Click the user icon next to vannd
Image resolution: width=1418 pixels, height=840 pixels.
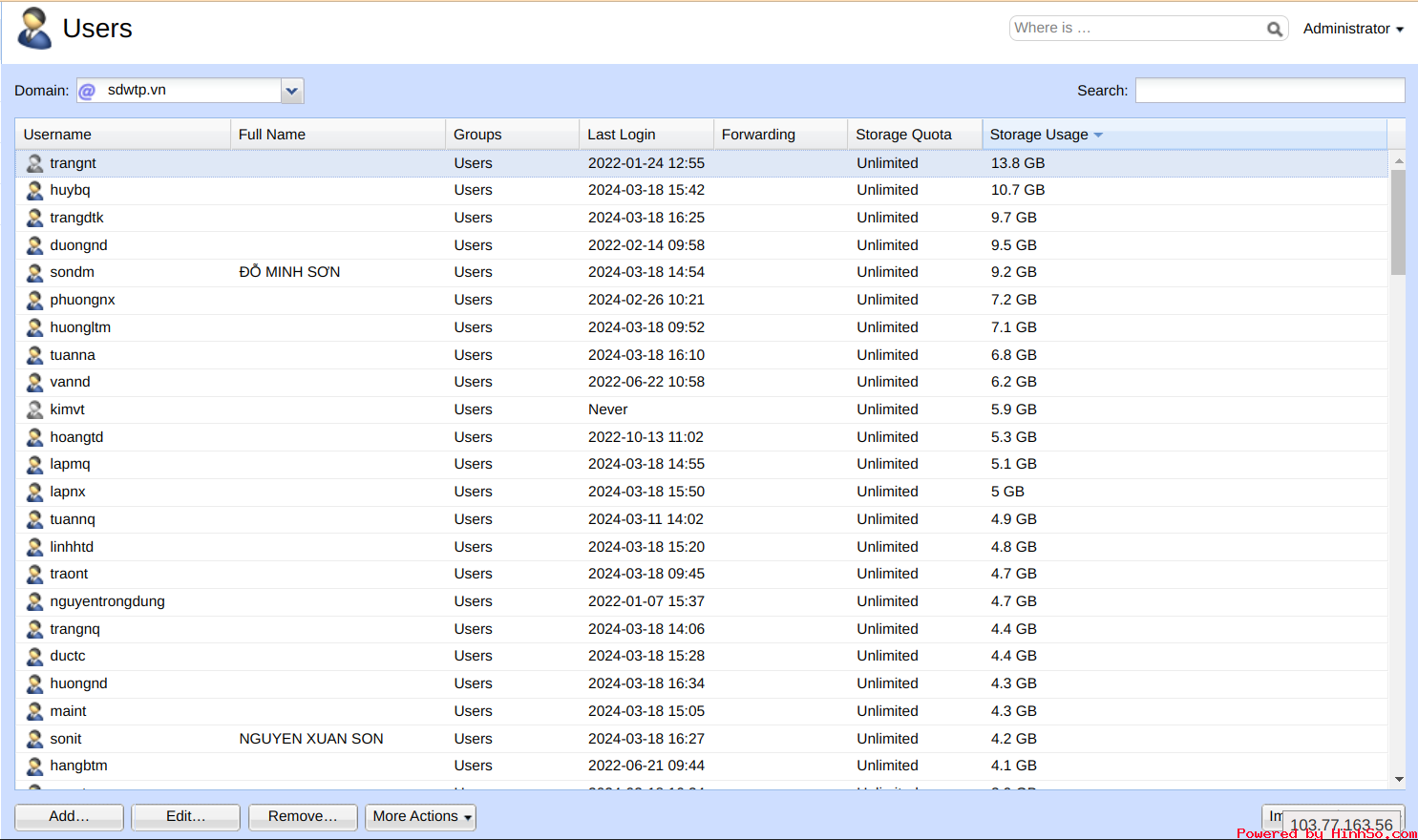(34, 383)
